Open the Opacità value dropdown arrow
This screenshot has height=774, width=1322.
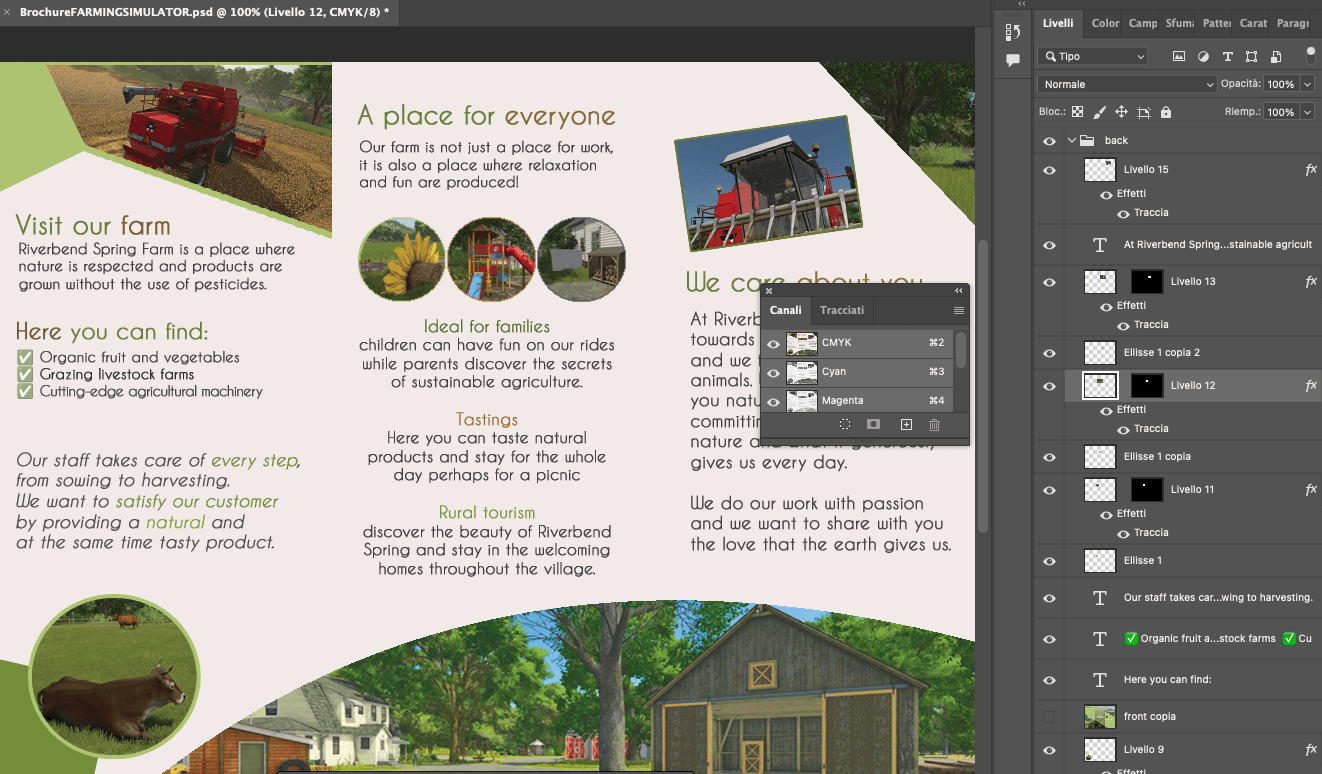(1307, 85)
